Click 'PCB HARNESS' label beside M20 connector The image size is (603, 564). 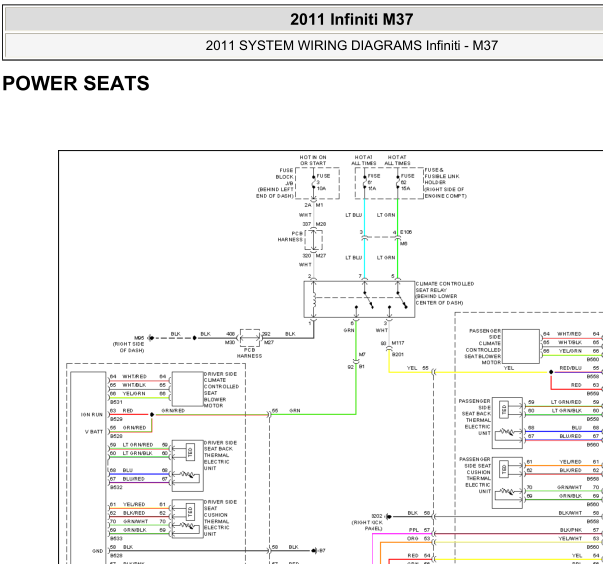coord(290,236)
